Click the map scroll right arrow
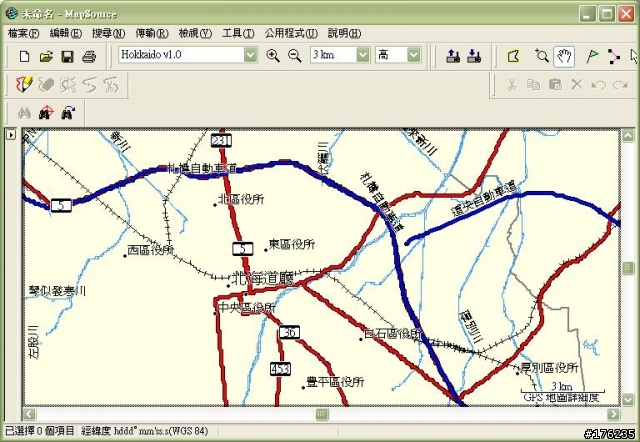Image resolution: width=640 pixels, height=442 pixels. (613, 414)
